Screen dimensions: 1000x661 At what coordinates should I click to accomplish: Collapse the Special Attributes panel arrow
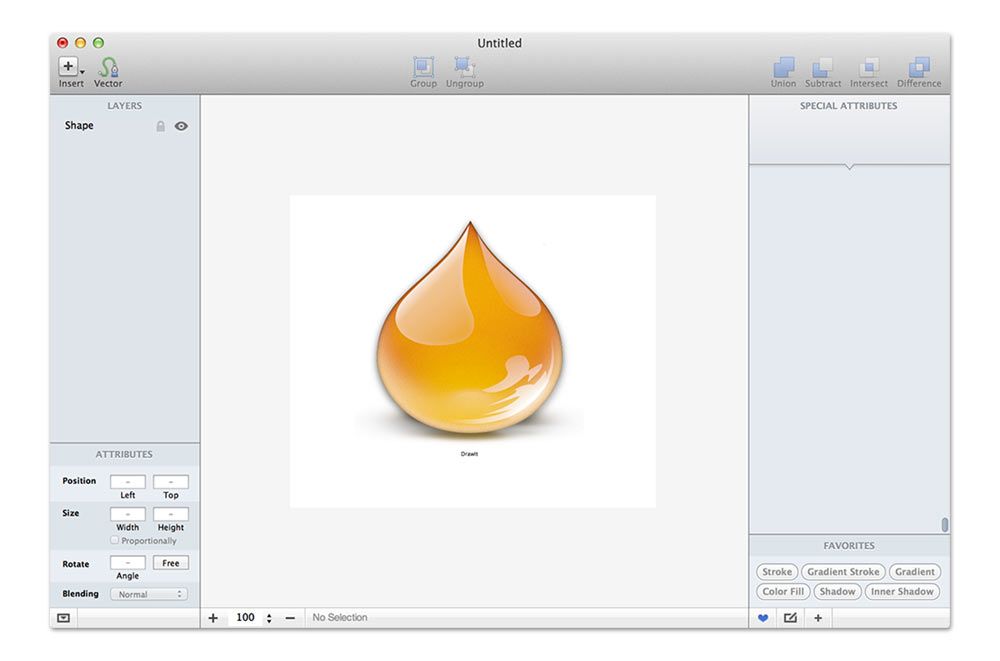pos(849,167)
